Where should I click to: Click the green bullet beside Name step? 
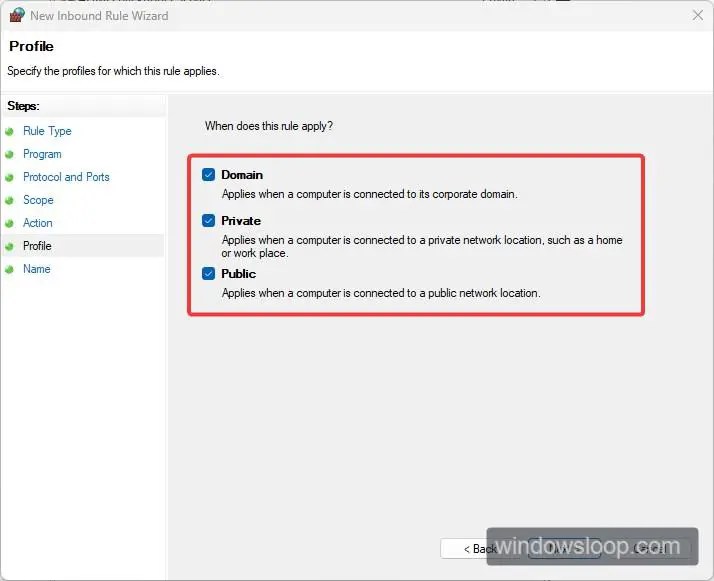tap(10, 269)
